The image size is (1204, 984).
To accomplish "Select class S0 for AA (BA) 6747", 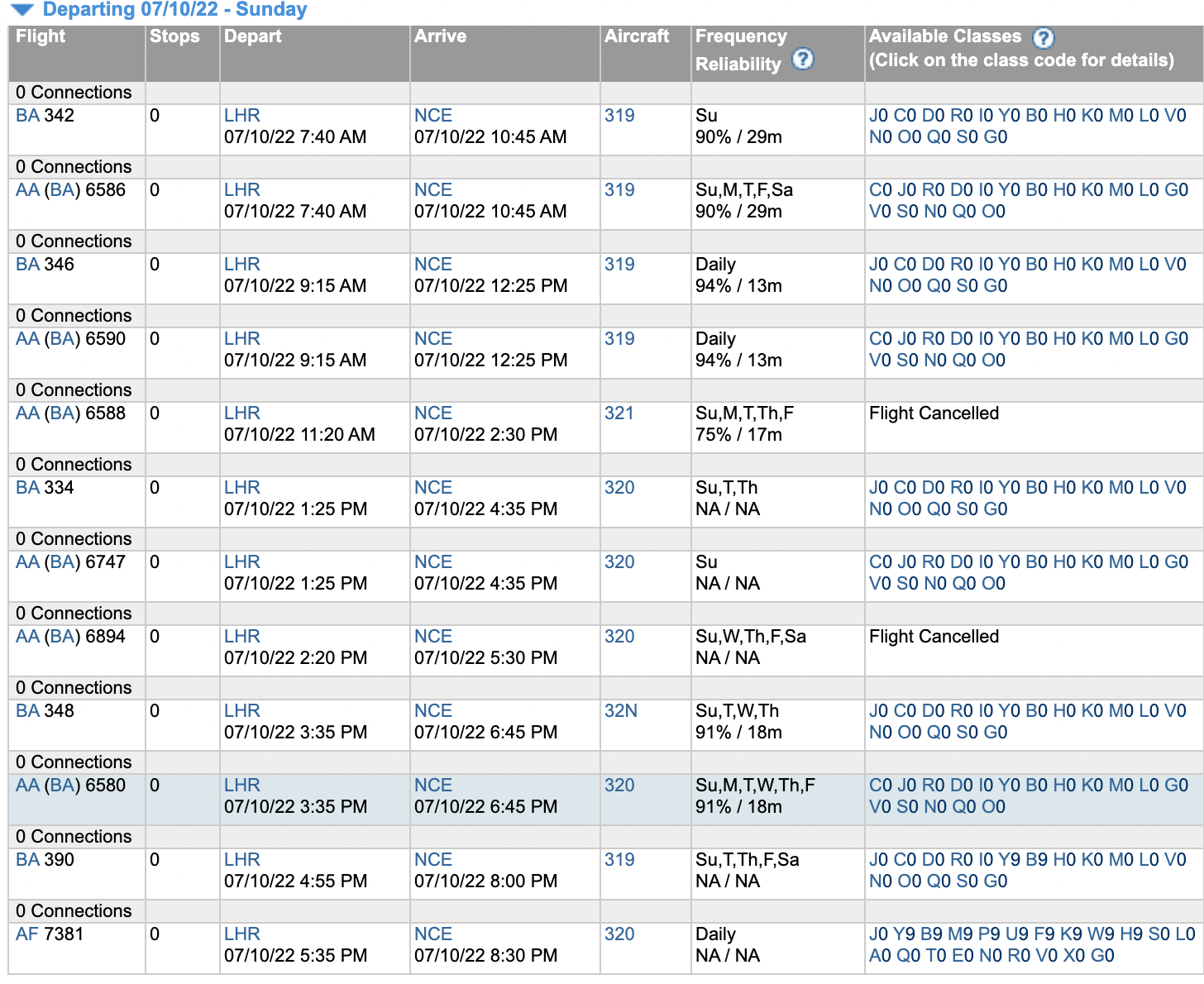I will (x=907, y=584).
